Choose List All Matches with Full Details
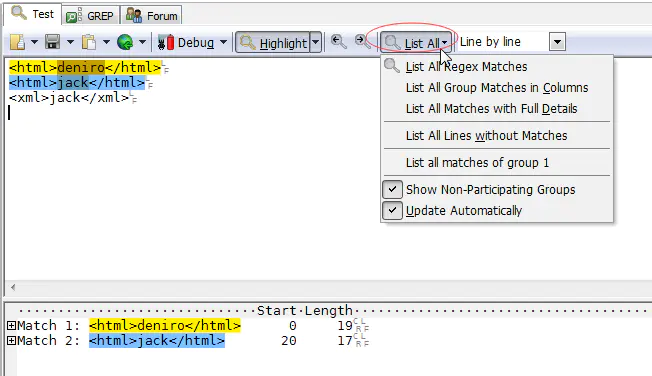This screenshot has width=652, height=376. point(497,109)
